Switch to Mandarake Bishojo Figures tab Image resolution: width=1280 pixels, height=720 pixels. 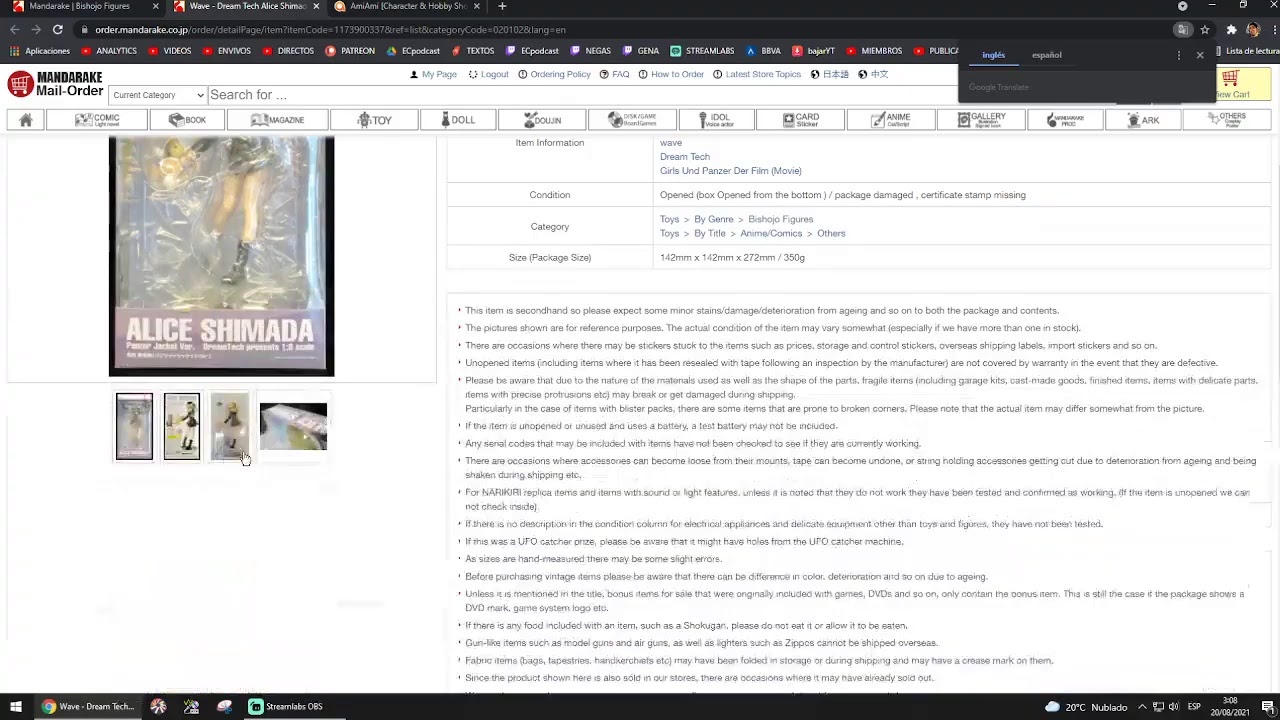80,6
